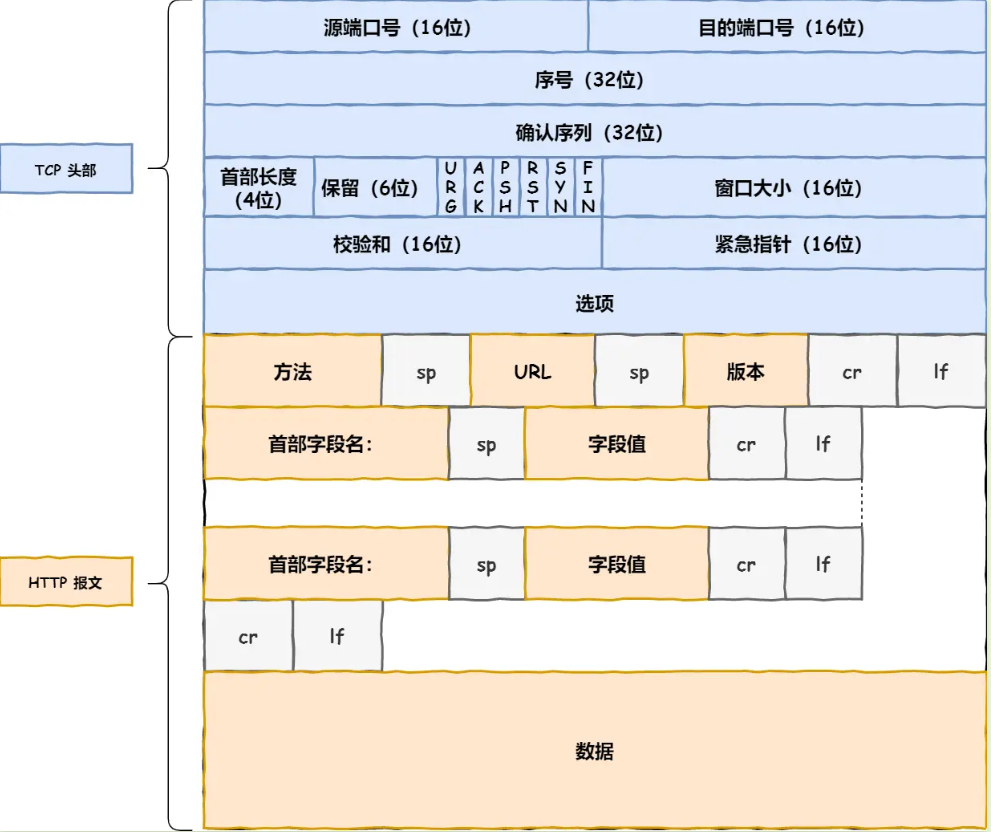The image size is (991, 832).
Task: Click the 'sp' box between URL and 版本
Action: tap(640, 371)
